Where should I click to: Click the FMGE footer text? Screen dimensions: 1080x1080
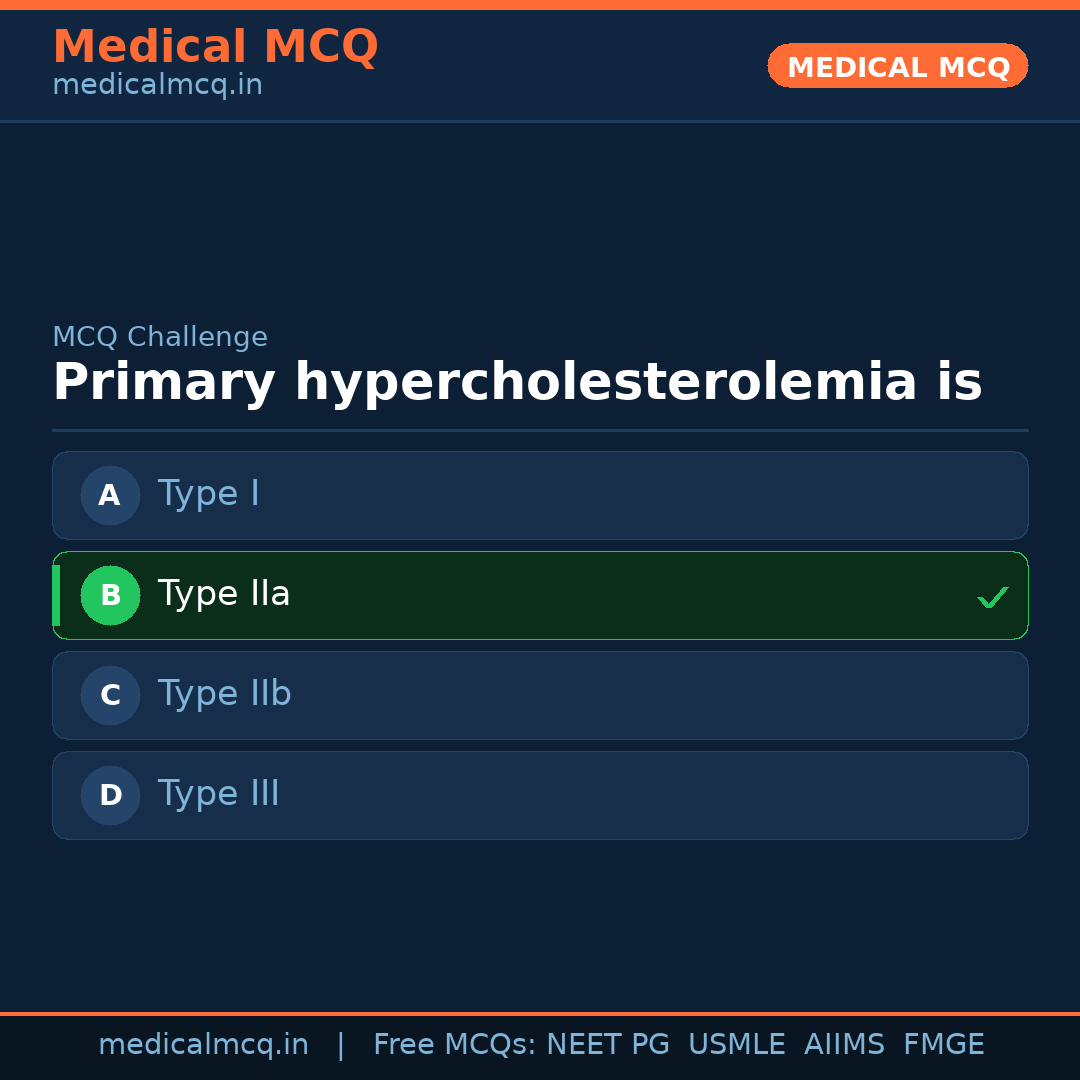[943, 1044]
